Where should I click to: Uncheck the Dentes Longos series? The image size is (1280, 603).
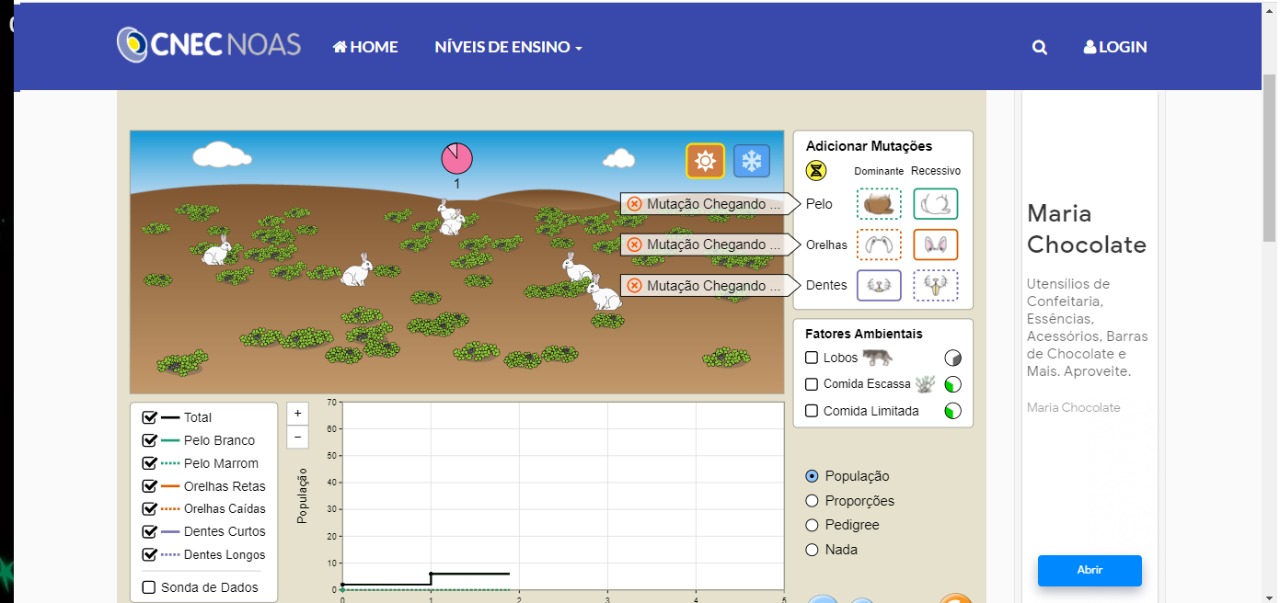tap(150, 555)
